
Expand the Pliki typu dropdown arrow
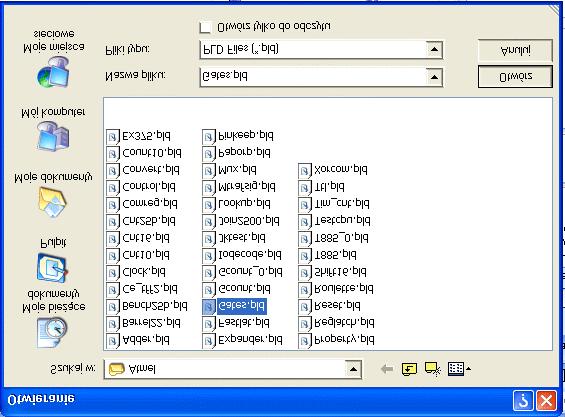coord(434,49)
